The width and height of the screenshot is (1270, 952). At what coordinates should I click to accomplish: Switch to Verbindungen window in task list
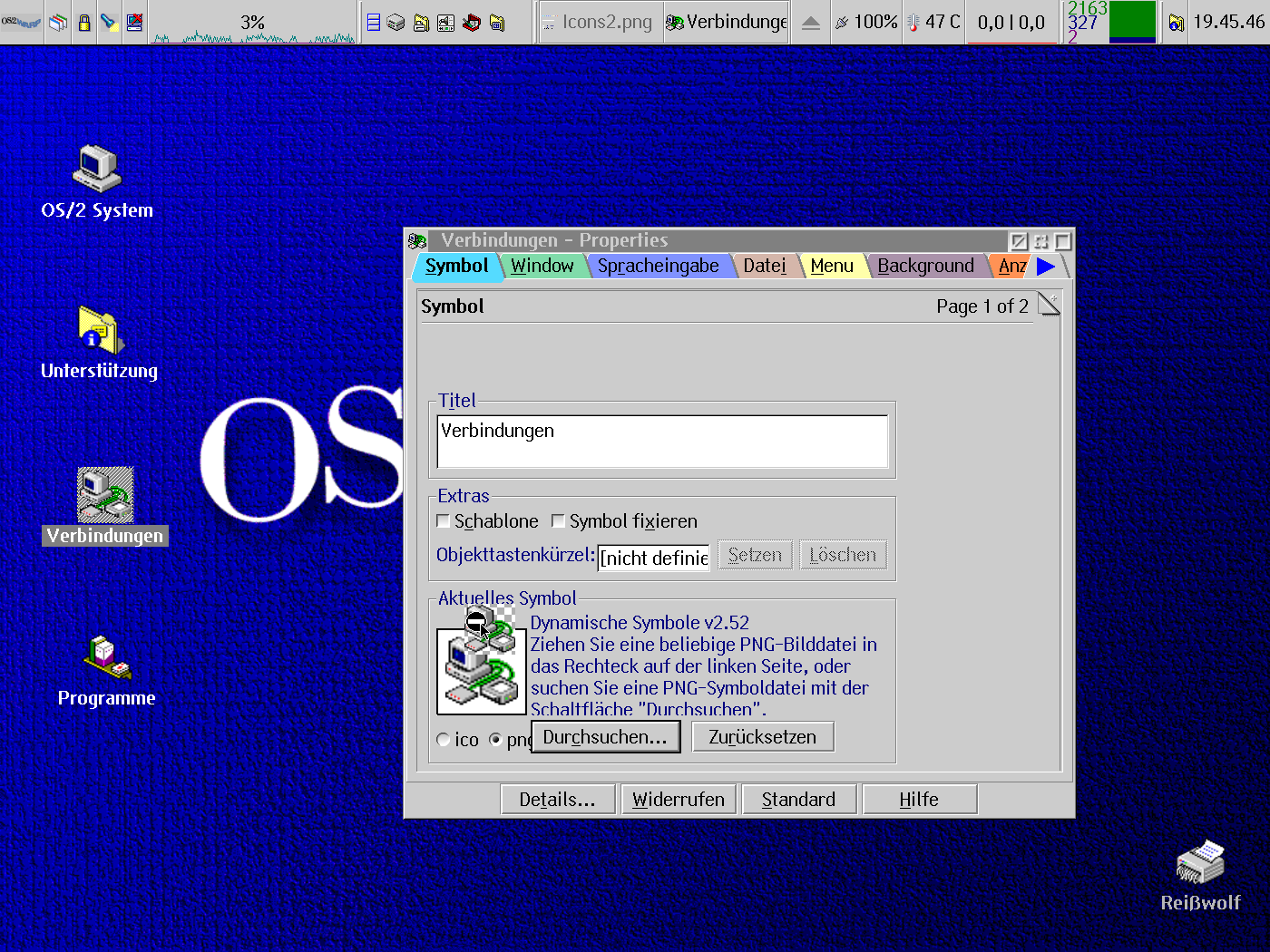[726, 22]
